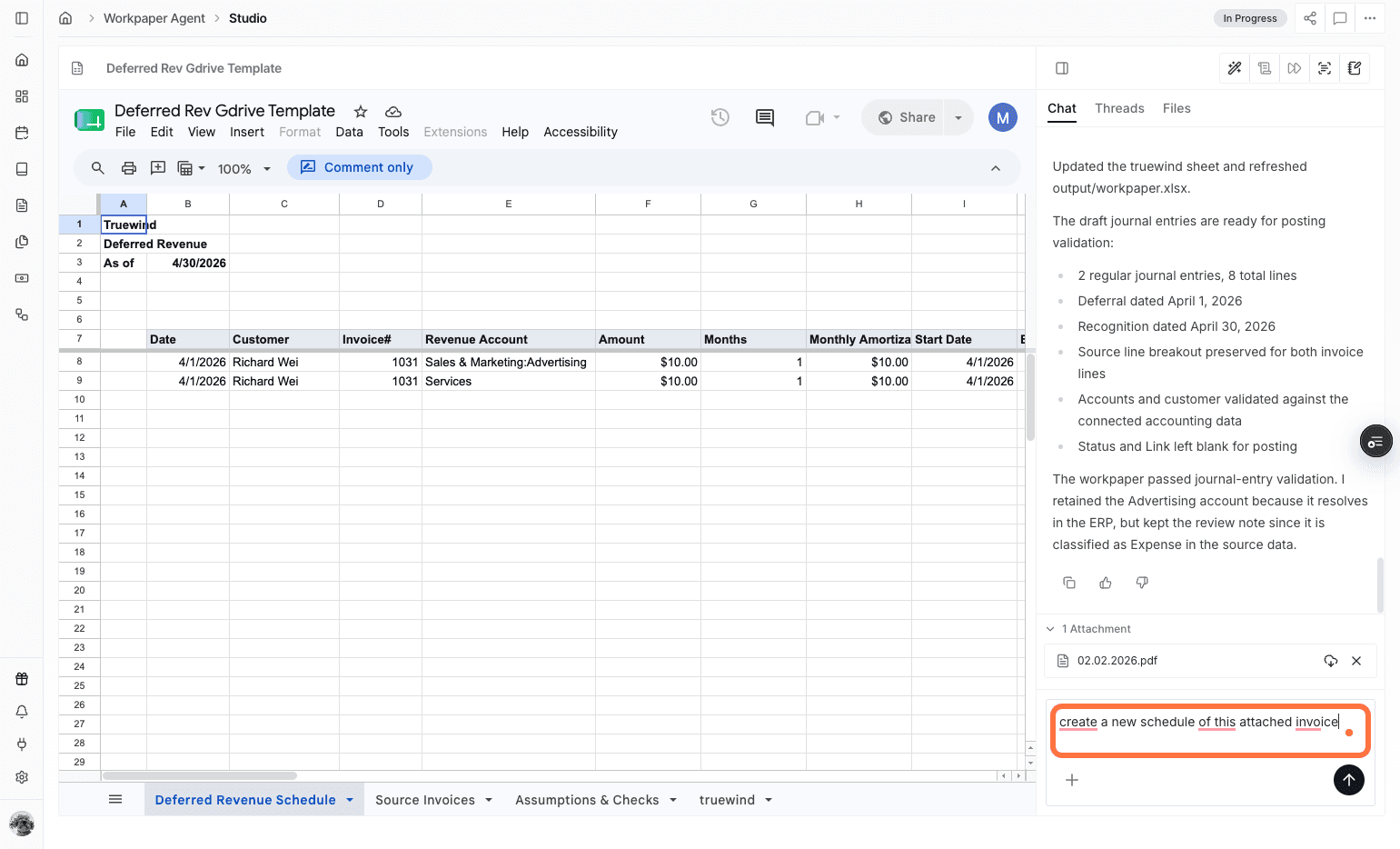
Task: Check the cloud document status icon
Action: click(393, 112)
